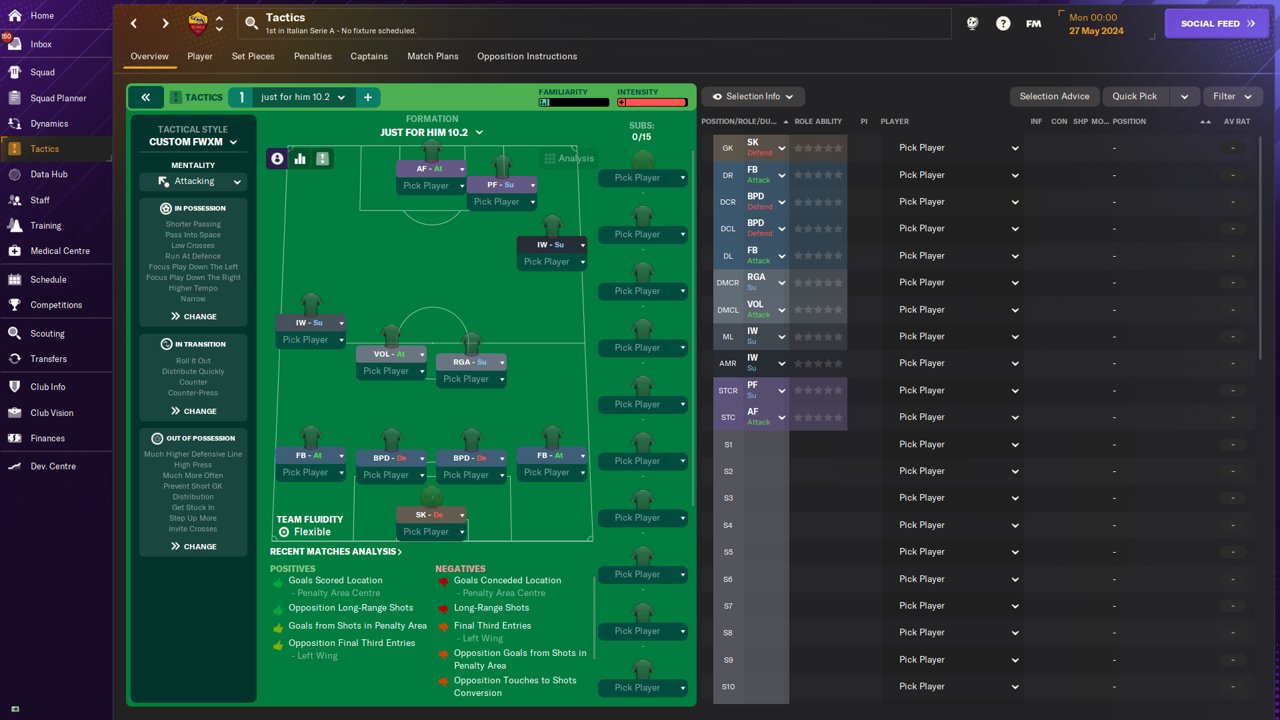Open the Opposition Instructions tab
Screen dimensions: 1280x720
(527, 56)
